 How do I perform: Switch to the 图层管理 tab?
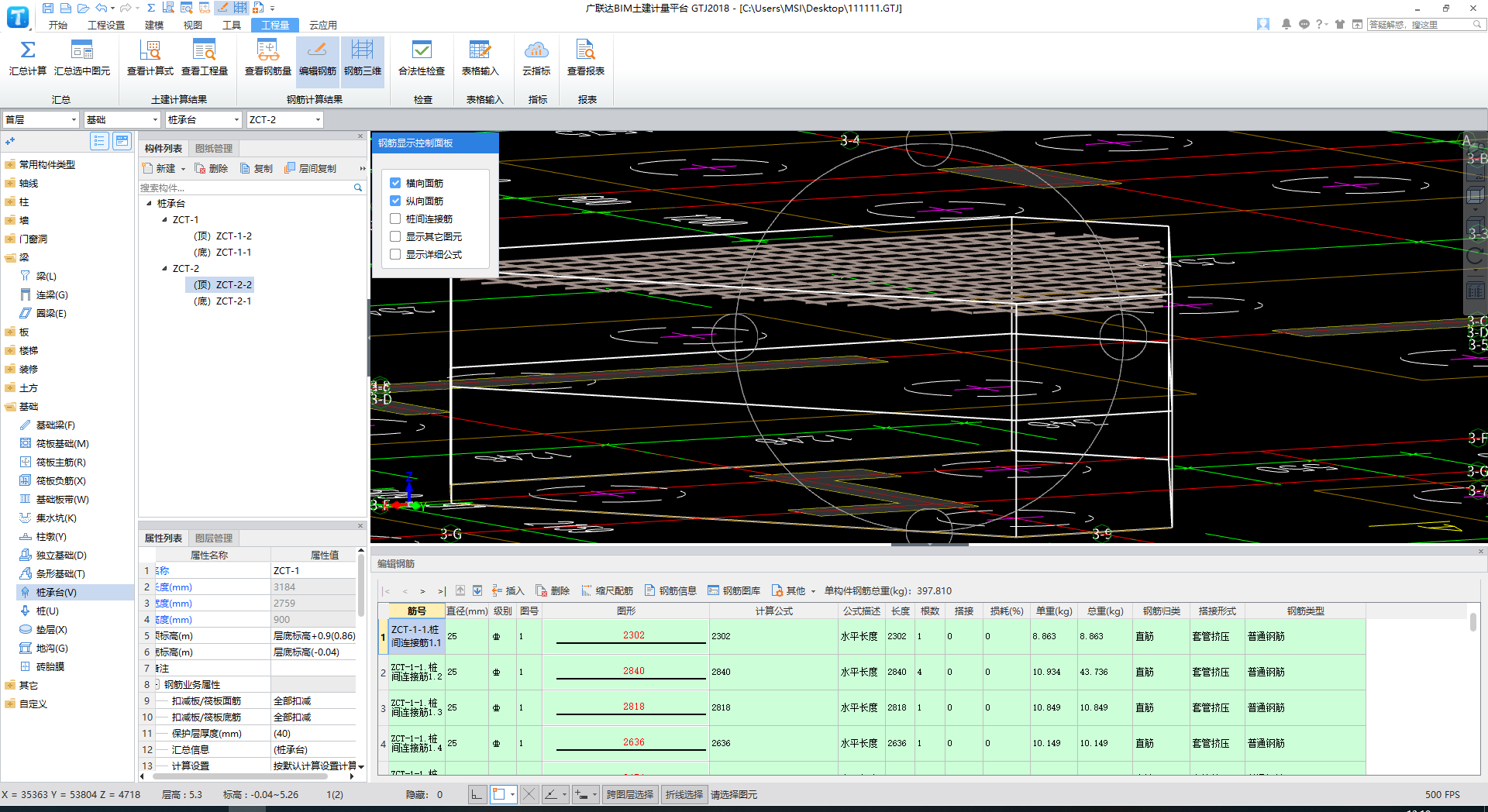tap(214, 538)
